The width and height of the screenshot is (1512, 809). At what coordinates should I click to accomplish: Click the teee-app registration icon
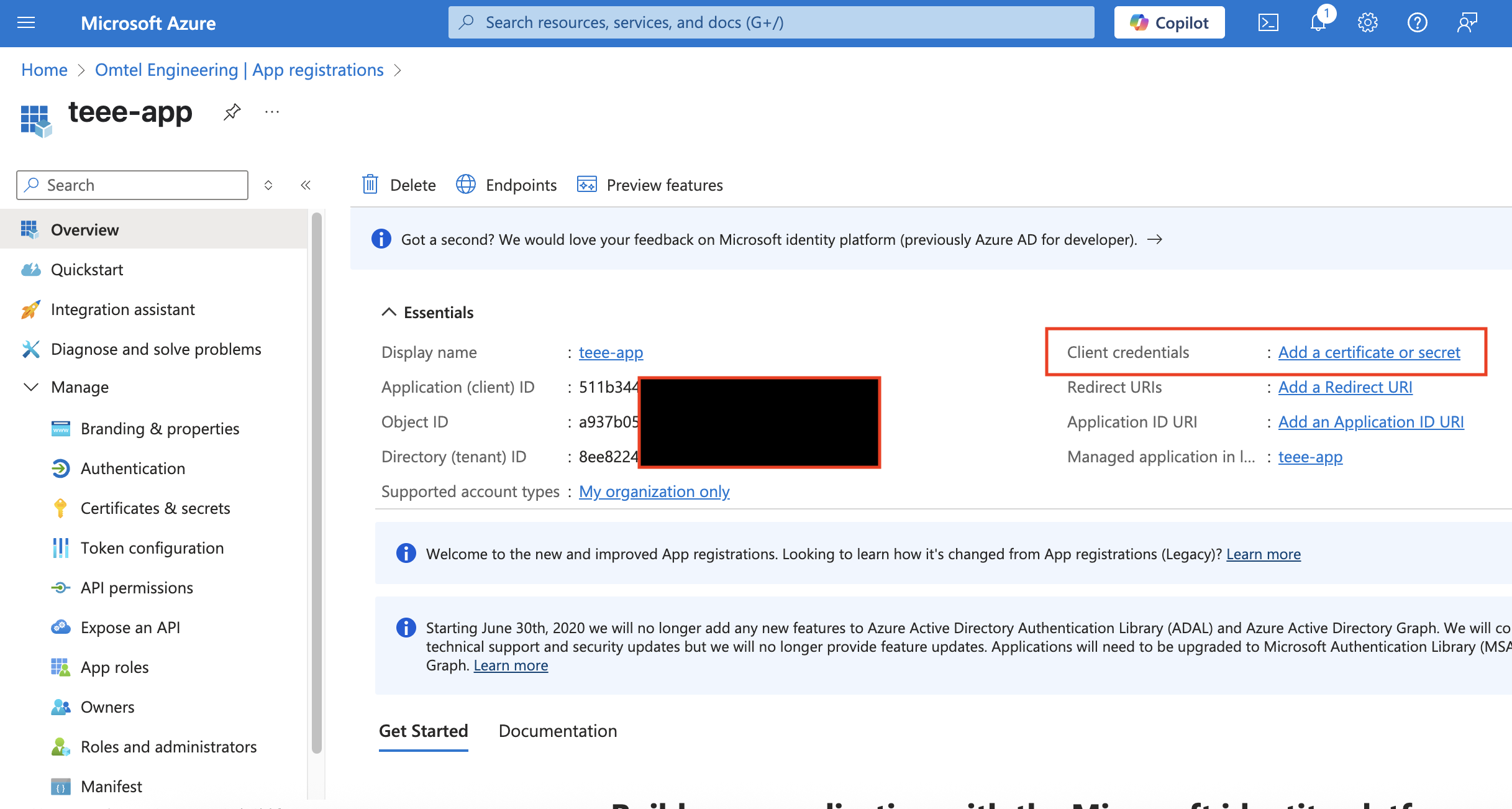click(x=36, y=121)
